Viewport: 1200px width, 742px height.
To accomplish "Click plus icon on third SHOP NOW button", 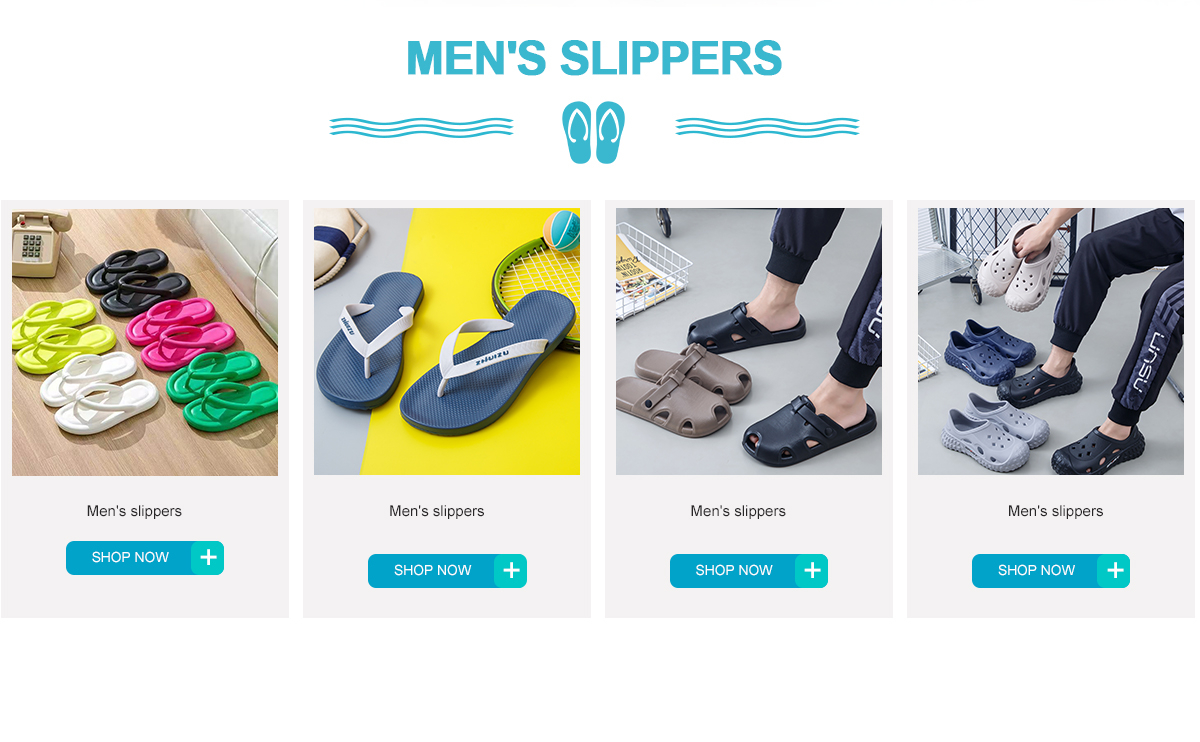I will (812, 571).
